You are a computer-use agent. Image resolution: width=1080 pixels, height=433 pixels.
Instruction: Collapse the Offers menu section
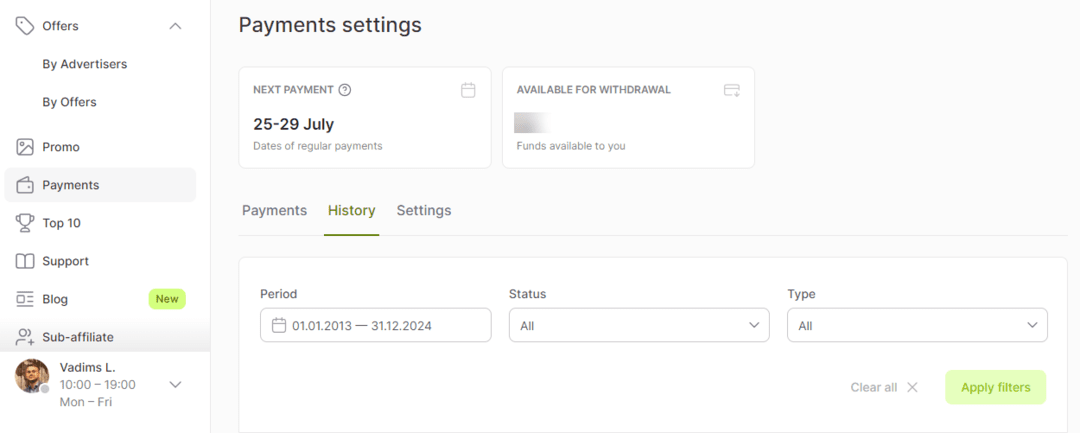(x=175, y=26)
